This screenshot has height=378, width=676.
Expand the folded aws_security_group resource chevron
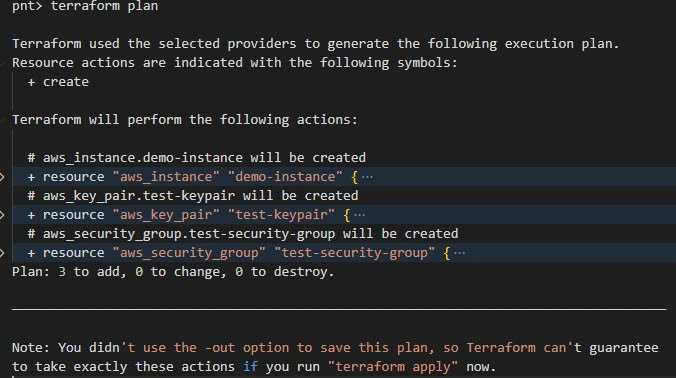tap(2, 253)
